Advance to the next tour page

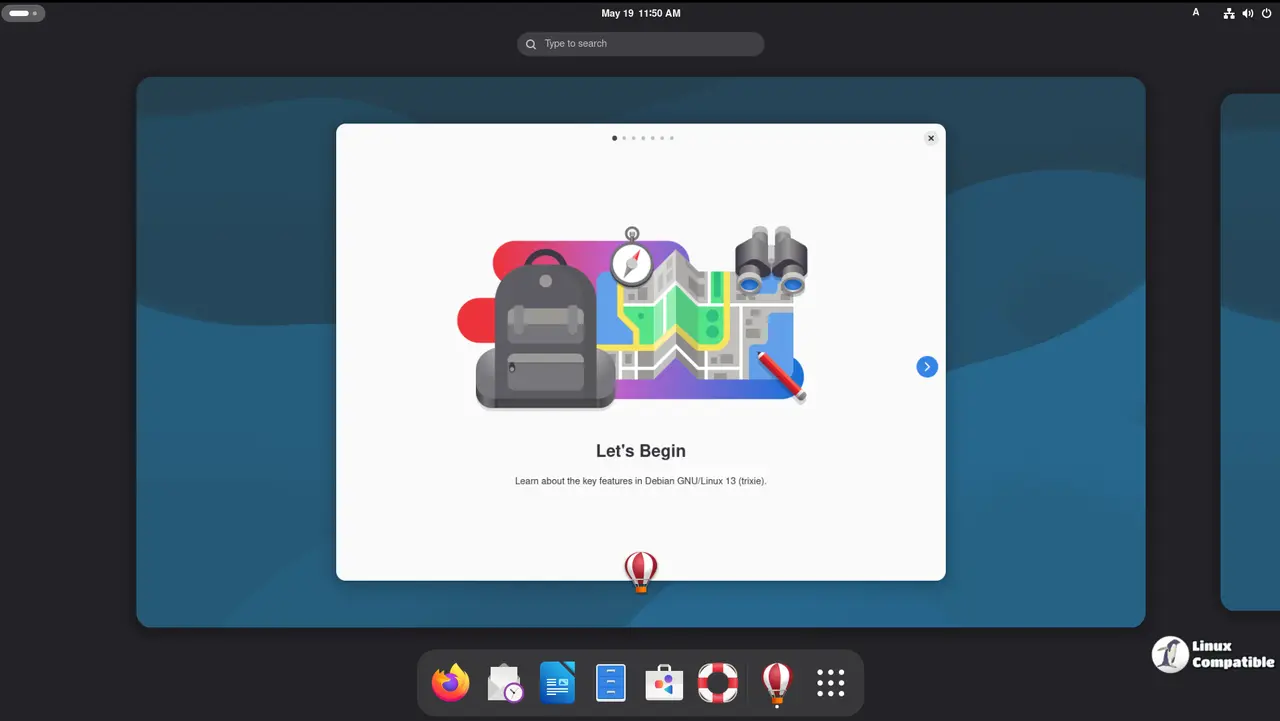927,366
